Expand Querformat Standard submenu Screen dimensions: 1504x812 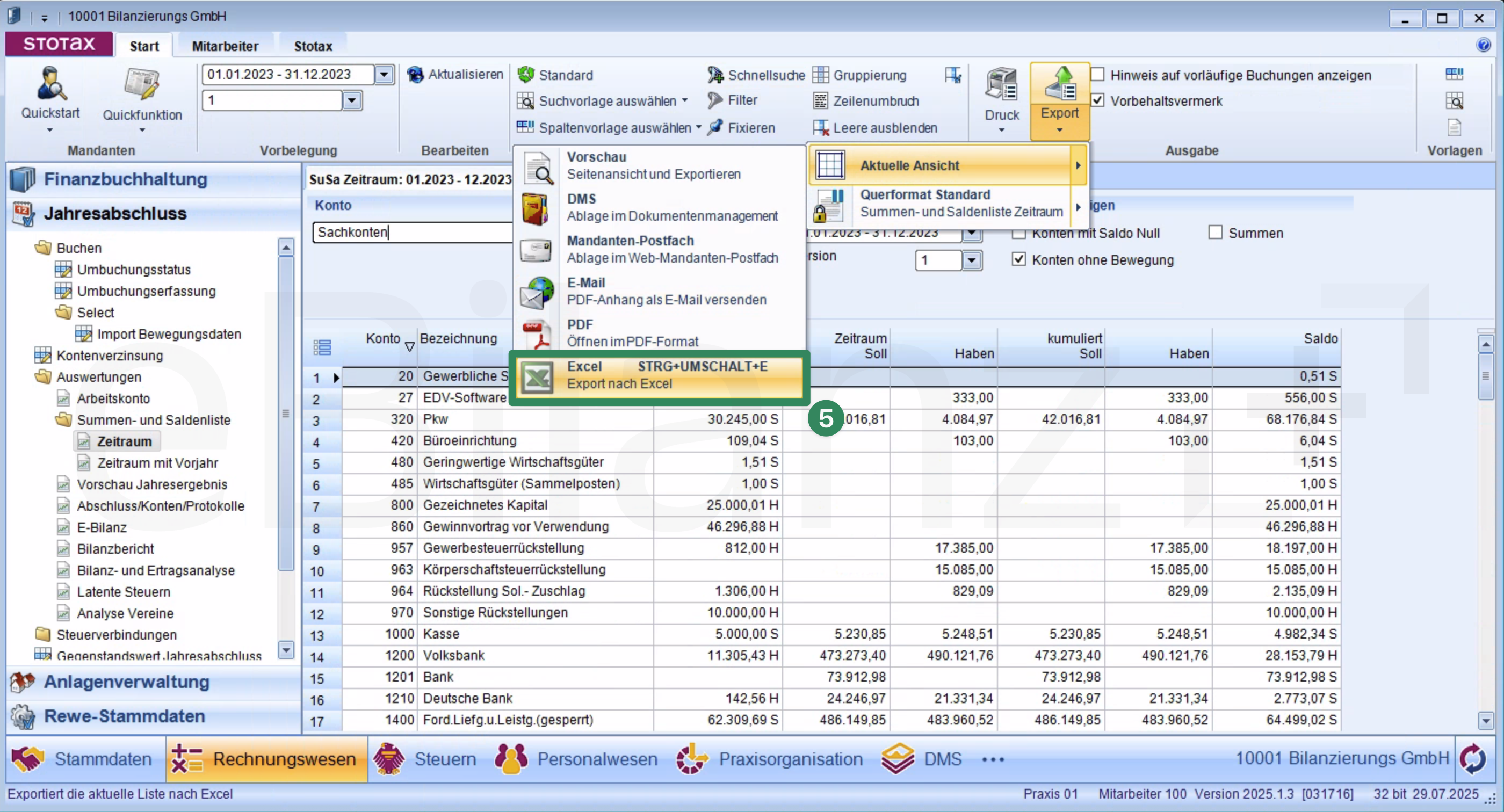[1079, 207]
